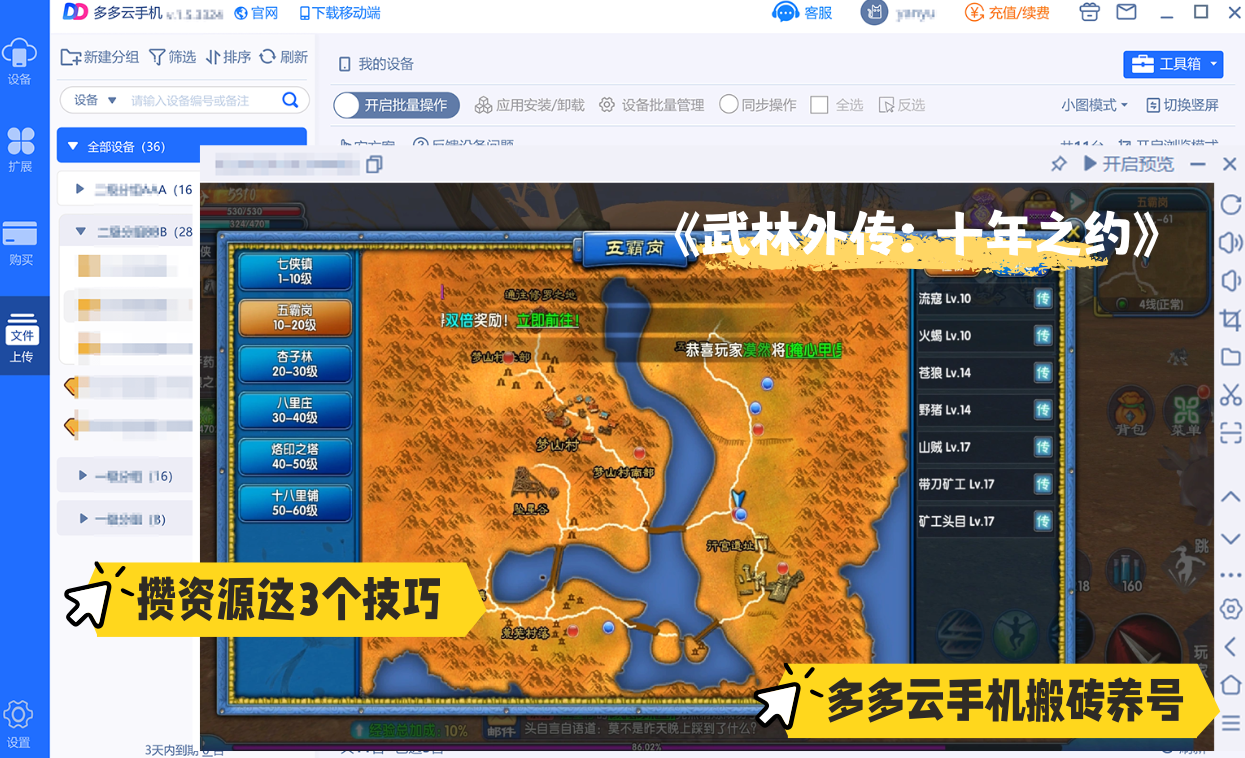This screenshot has width=1245, height=758.
Task: Click the up chevron in side toolbar
Action: tap(1231, 497)
